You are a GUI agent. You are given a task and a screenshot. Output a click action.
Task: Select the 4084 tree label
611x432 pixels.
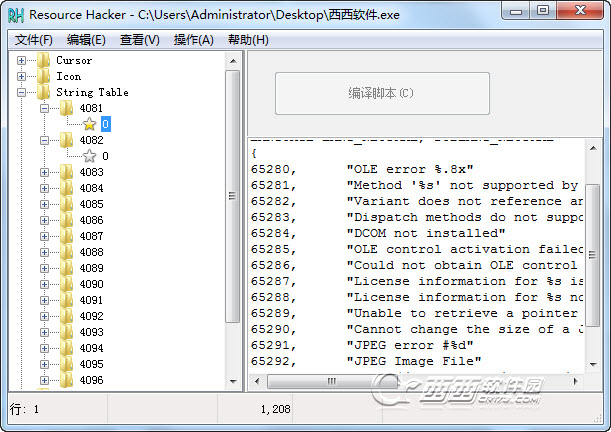[x=92, y=188]
